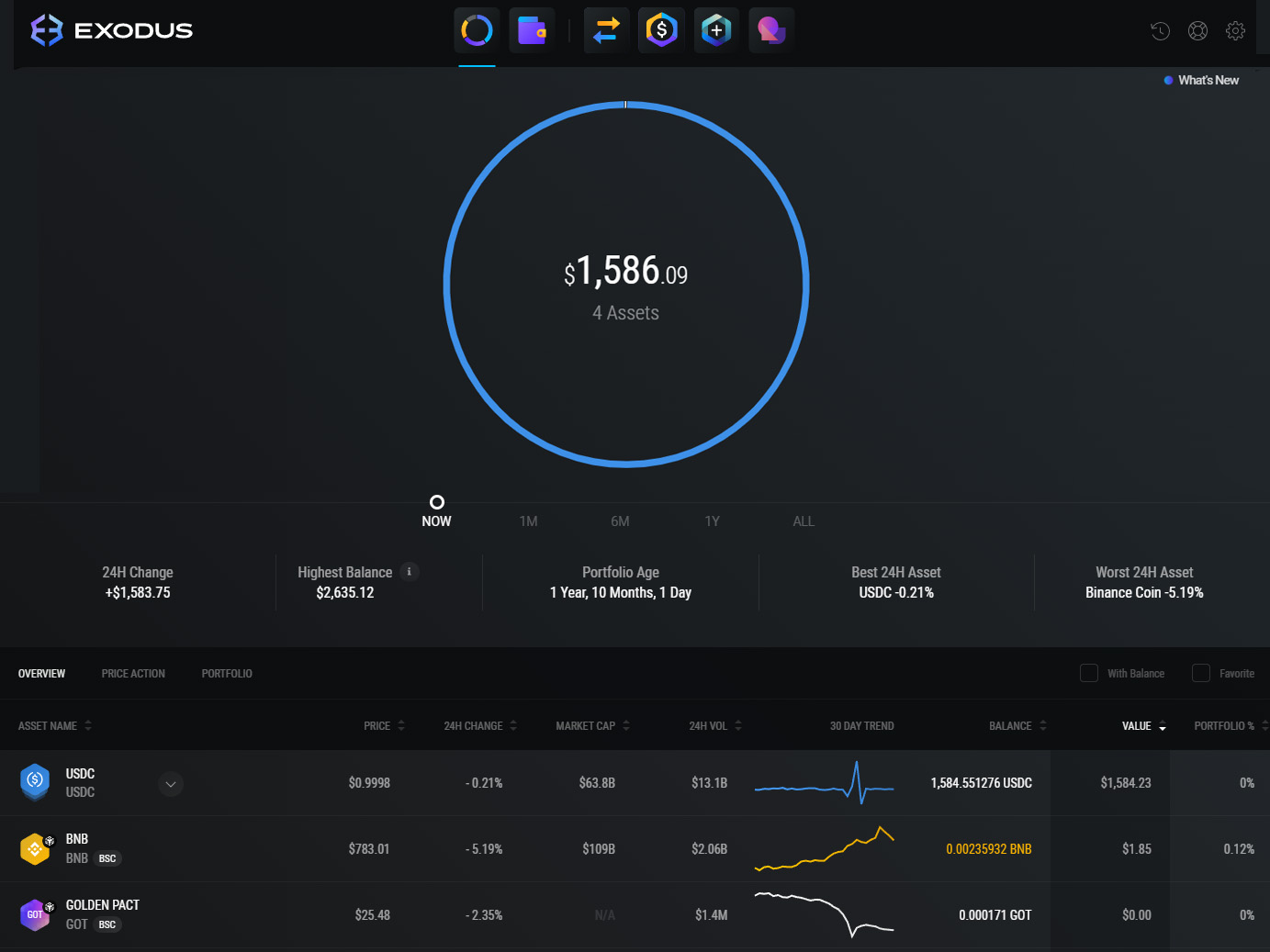This screenshot has width=1270, height=952.
Task: Switch to the Portfolio tab below the stats
Action: point(227,674)
